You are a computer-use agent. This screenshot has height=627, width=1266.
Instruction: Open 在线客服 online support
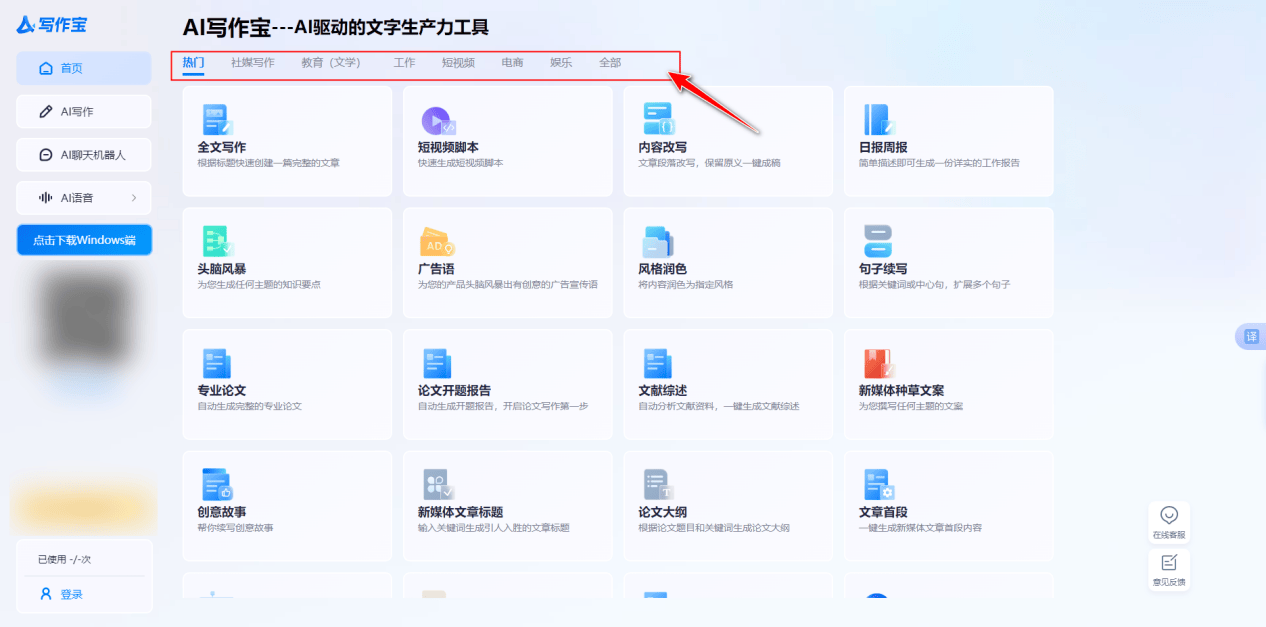(1169, 522)
